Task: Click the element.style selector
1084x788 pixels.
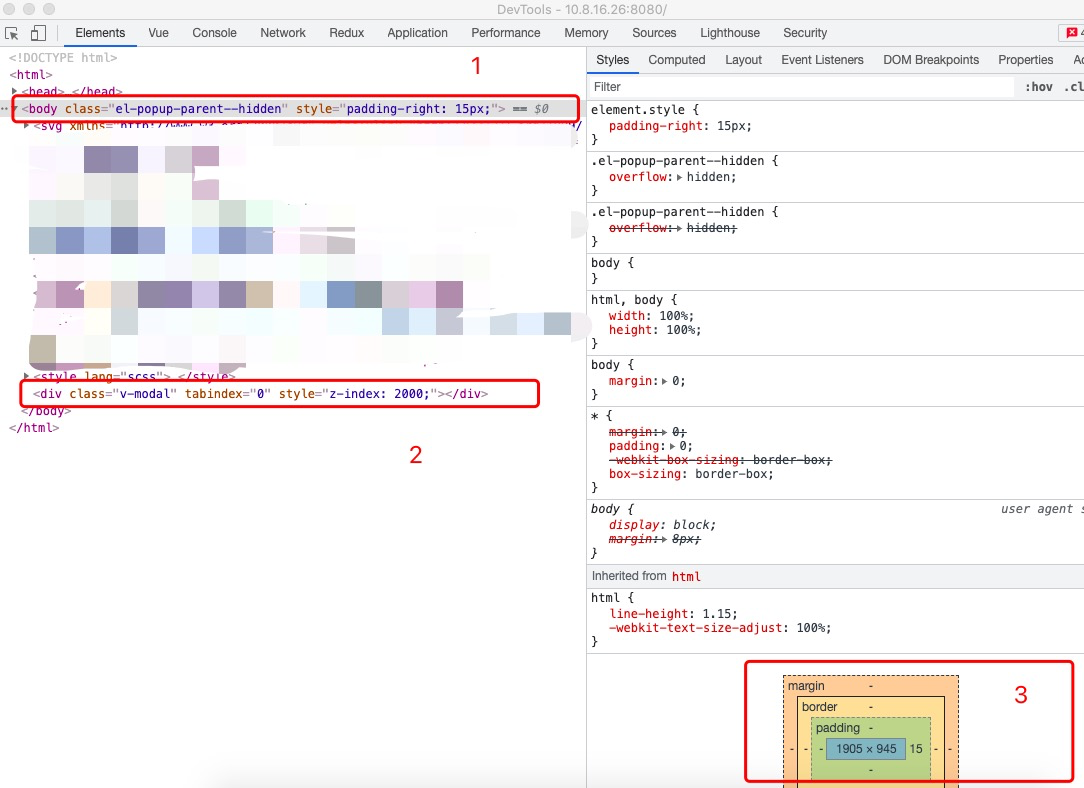Action: click(x=638, y=110)
